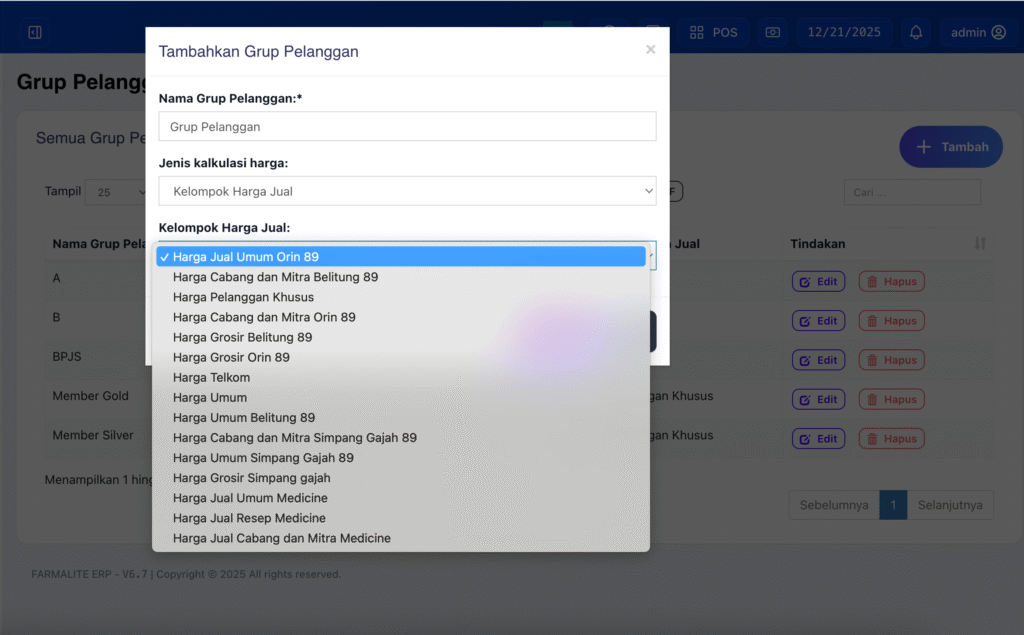Select Harga Pelanggan Khusus option
Image resolution: width=1024 pixels, height=635 pixels.
(243, 297)
